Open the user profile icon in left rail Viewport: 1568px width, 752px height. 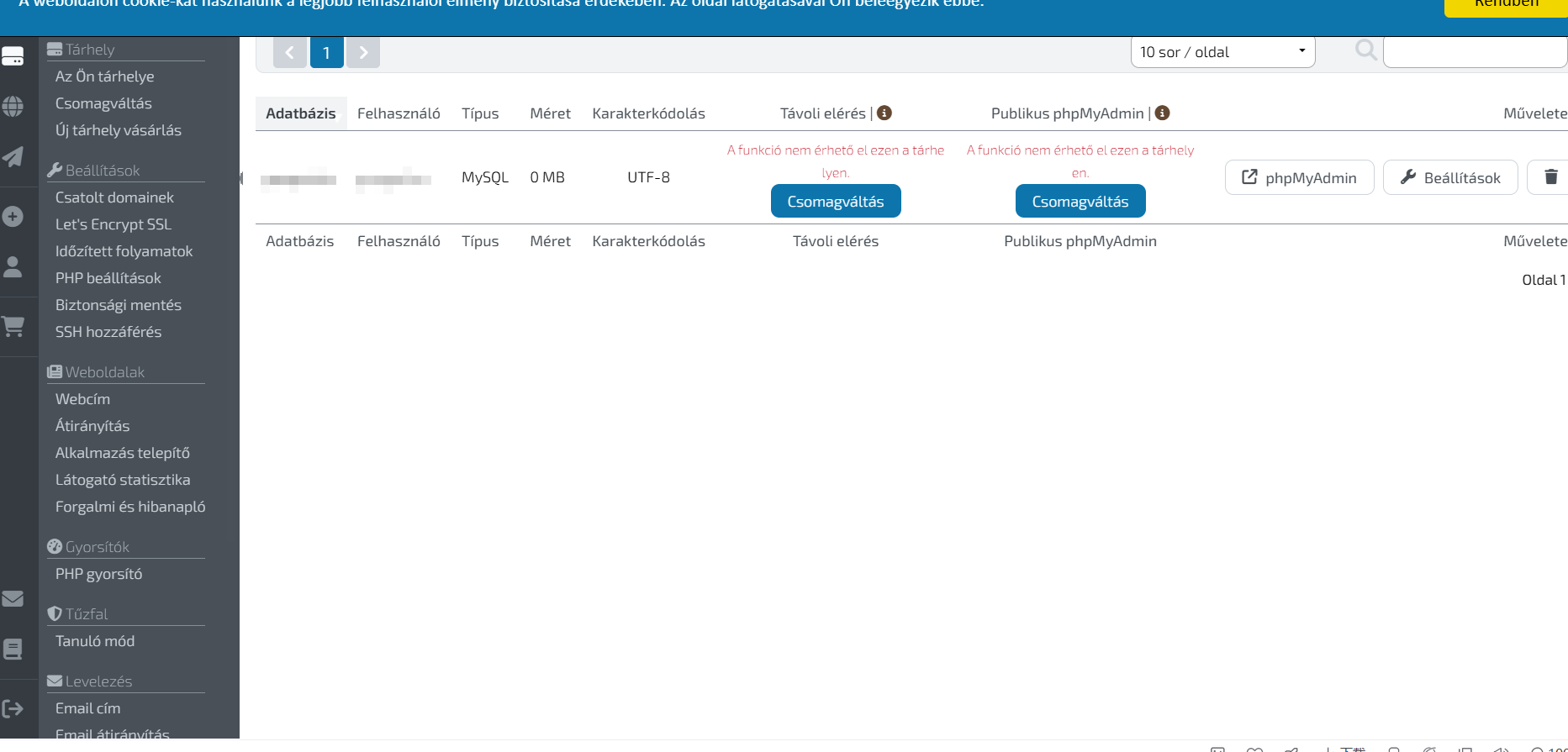13,267
